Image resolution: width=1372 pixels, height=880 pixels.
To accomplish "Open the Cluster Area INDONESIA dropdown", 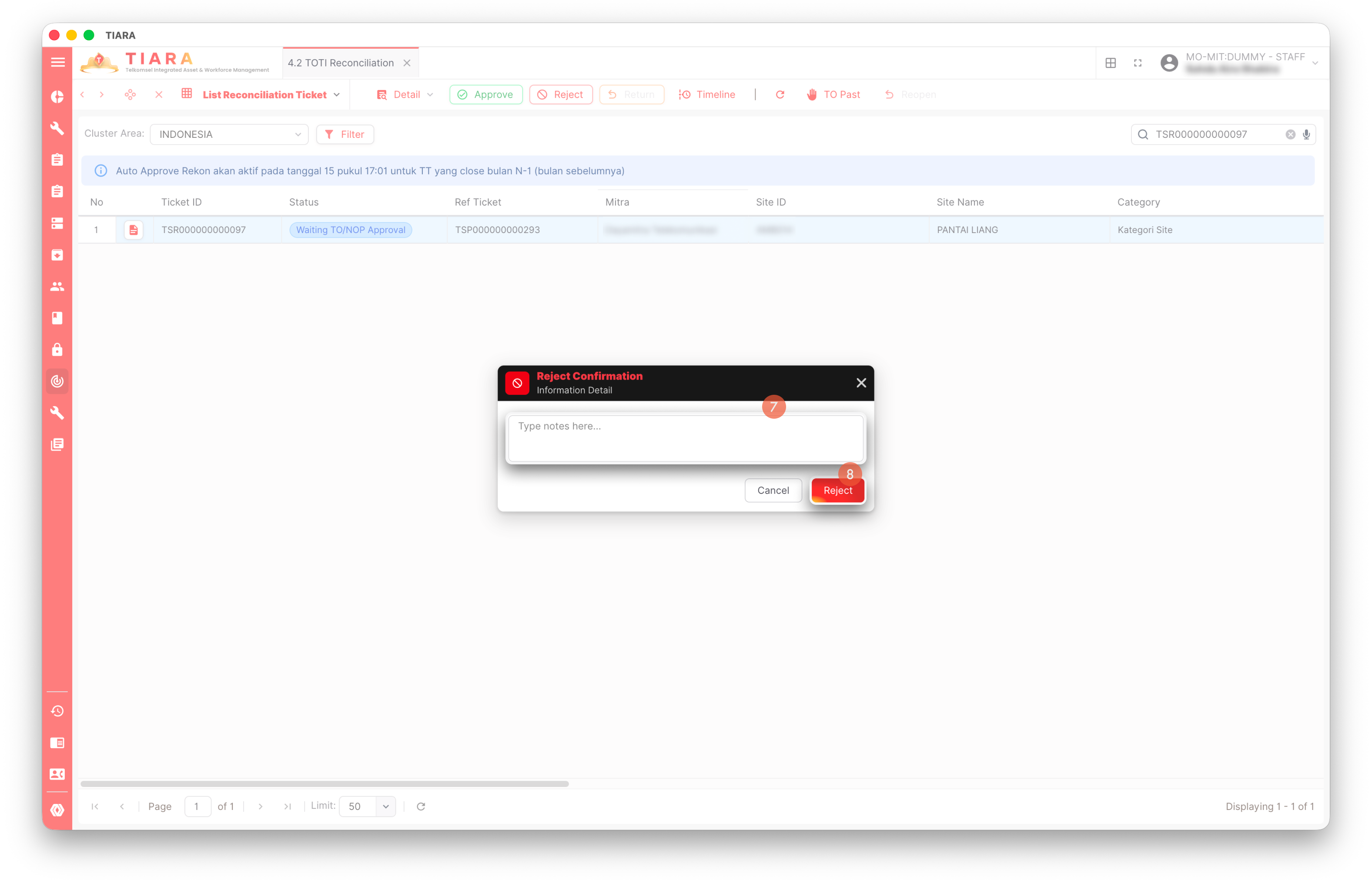I will click(x=229, y=134).
